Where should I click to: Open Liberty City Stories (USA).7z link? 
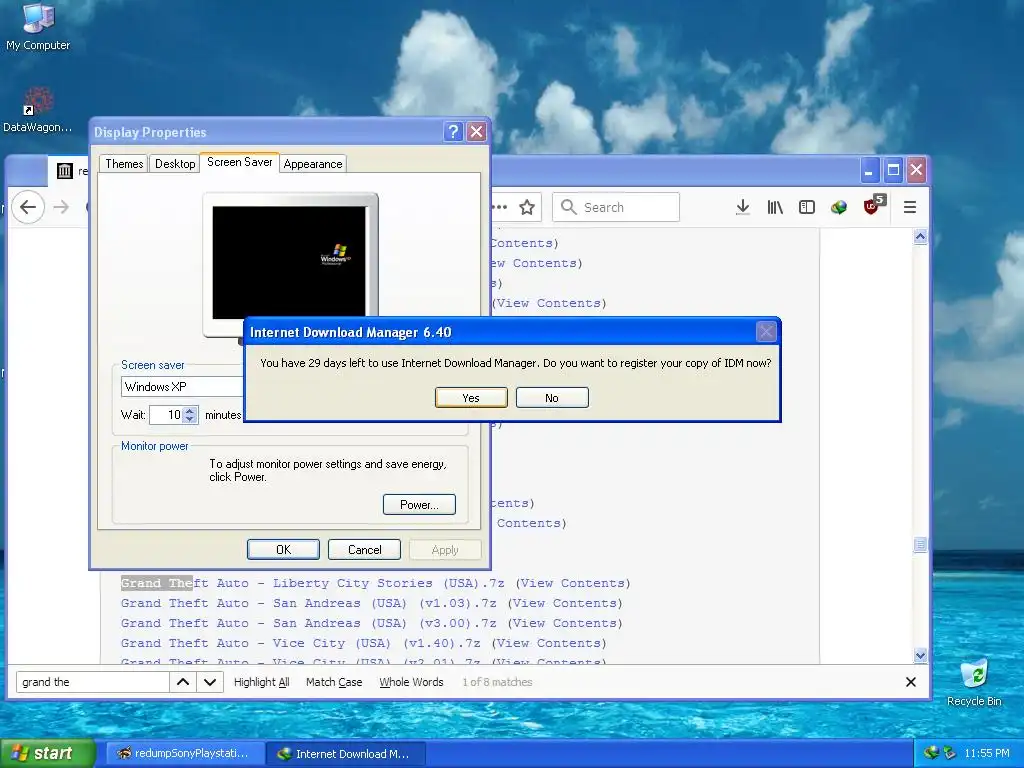pos(313,583)
